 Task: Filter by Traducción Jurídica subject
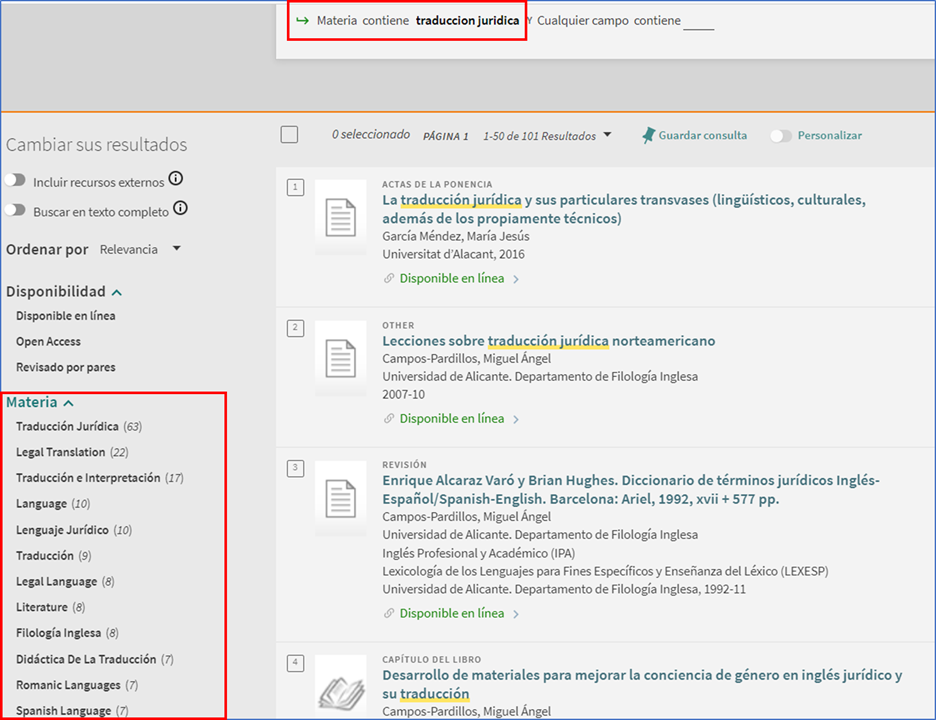tap(67, 426)
